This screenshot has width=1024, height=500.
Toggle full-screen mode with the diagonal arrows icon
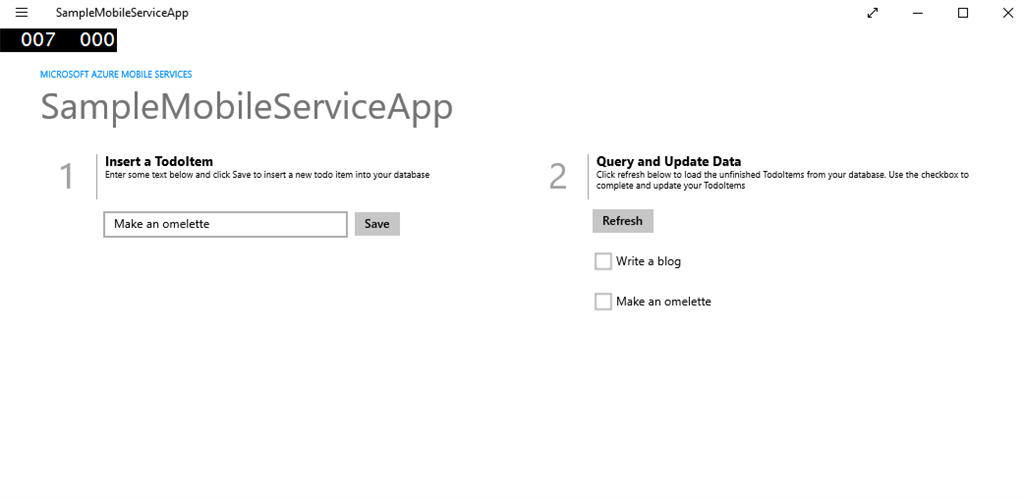pyautogui.click(x=872, y=12)
